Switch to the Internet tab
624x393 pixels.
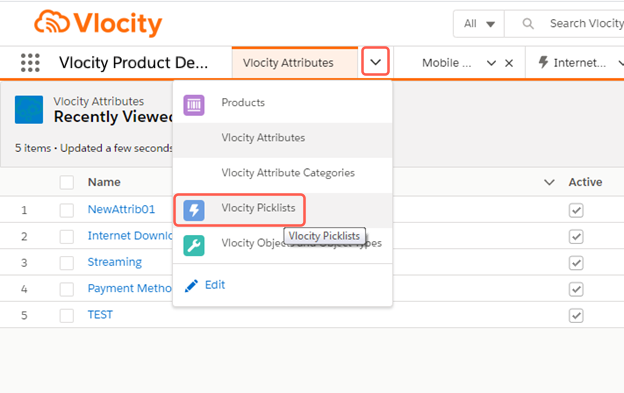coord(579,63)
